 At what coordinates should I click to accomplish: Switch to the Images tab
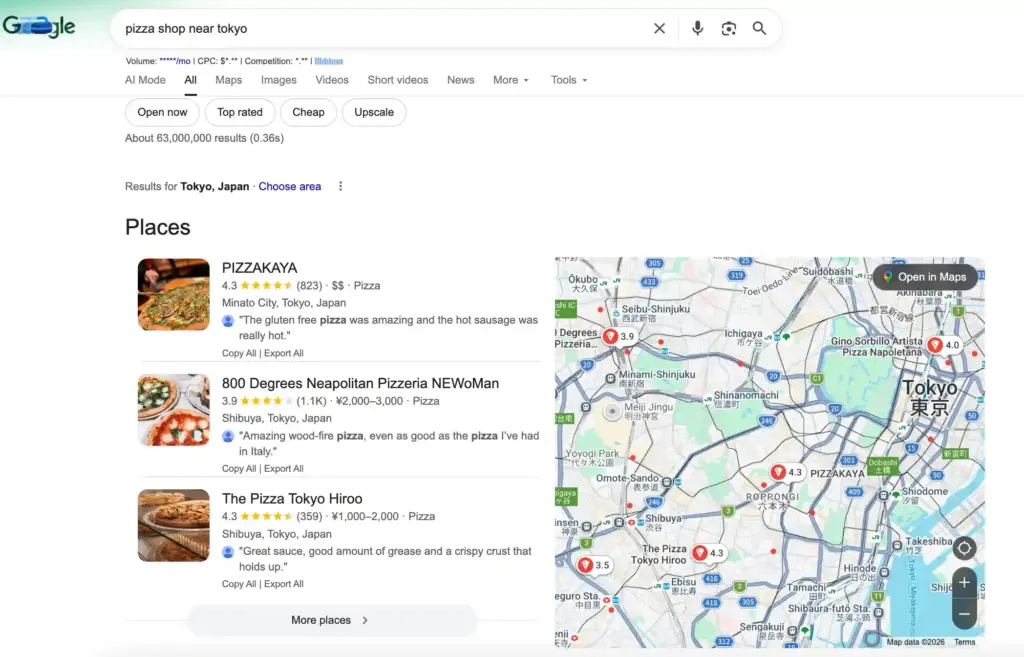[279, 80]
